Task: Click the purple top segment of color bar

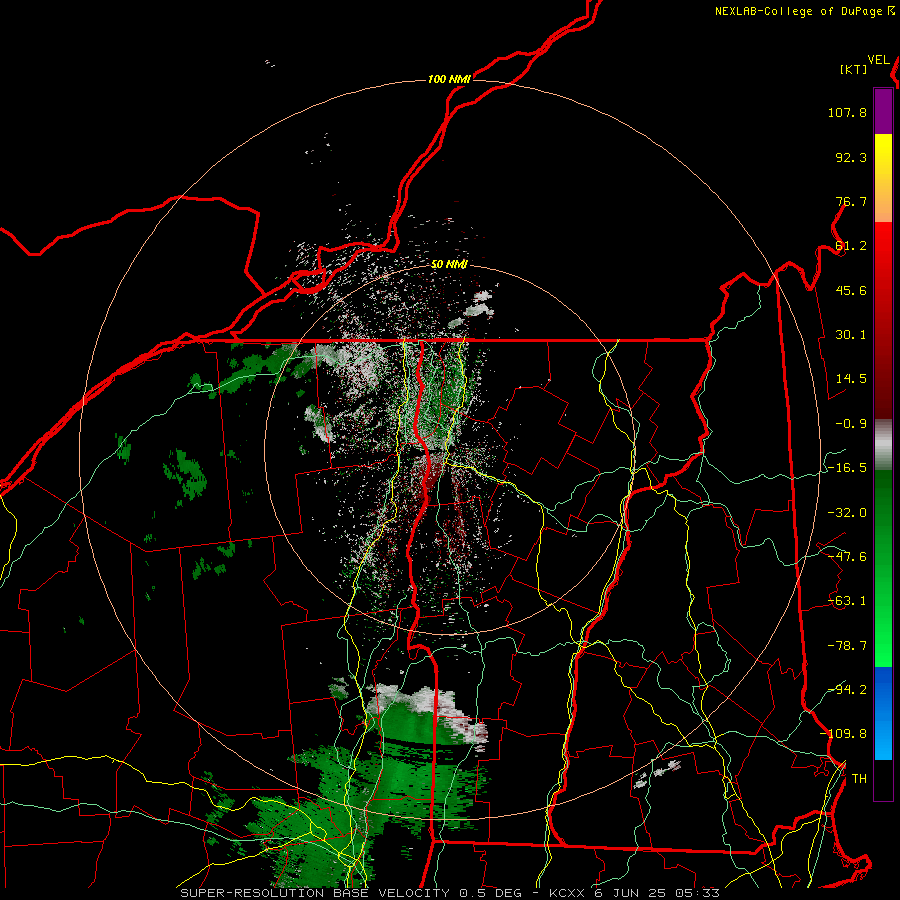Action: point(883,112)
